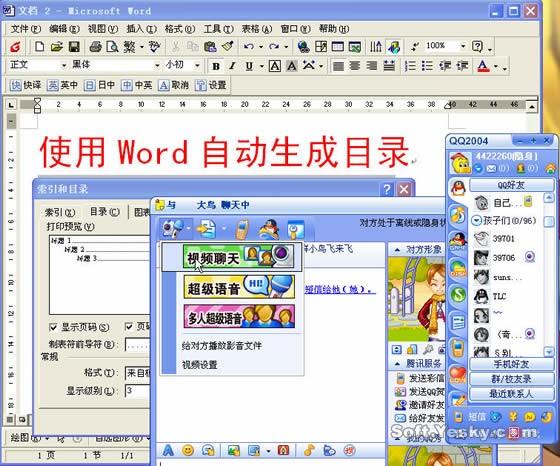Apply center text alignment icon
560x466 pixels.
point(355,66)
